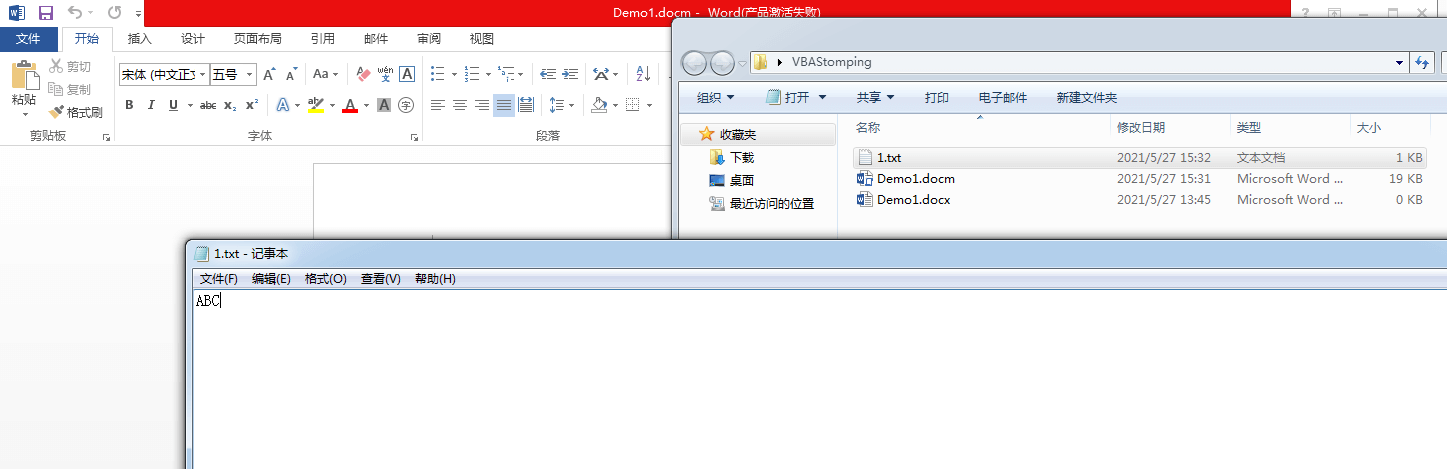Screen dimensions: 1447x469
Task: Expand the bullet list style dropdown arrow
Action: click(x=454, y=74)
